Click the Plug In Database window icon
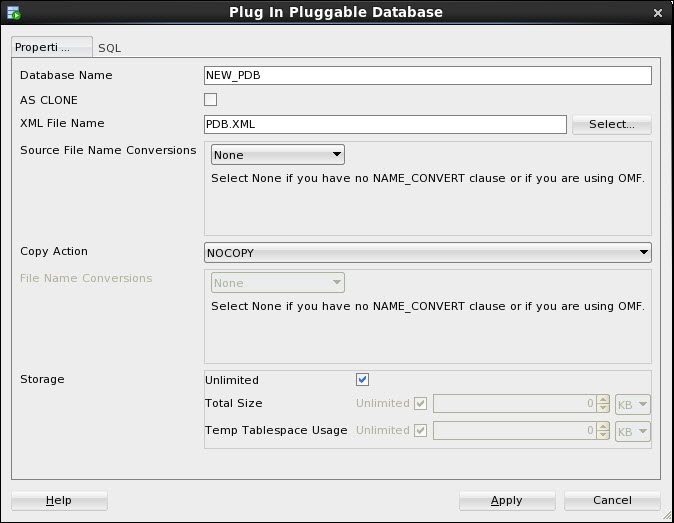 pos(14,13)
